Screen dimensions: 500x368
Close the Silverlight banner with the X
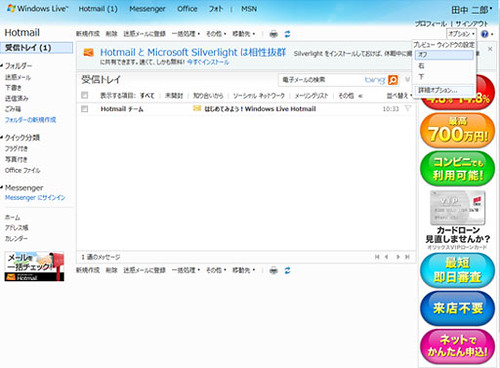[490, 49]
